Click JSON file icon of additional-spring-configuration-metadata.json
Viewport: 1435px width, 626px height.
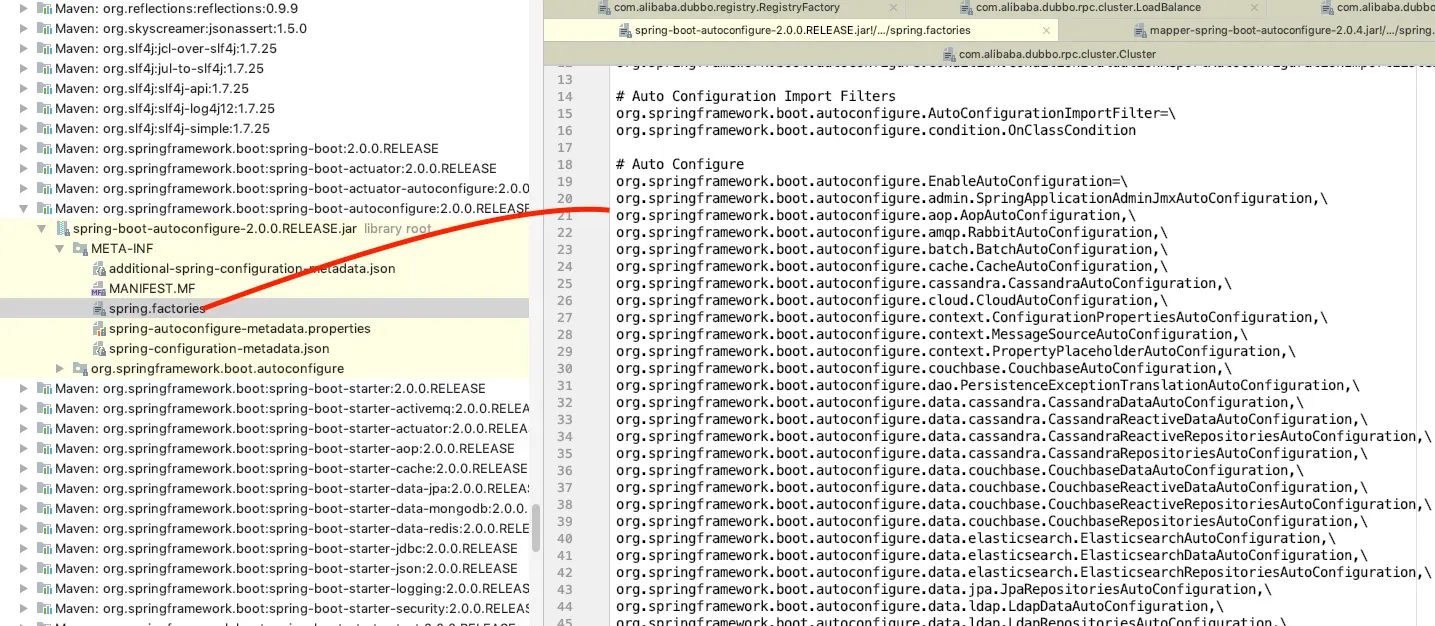click(x=98, y=268)
